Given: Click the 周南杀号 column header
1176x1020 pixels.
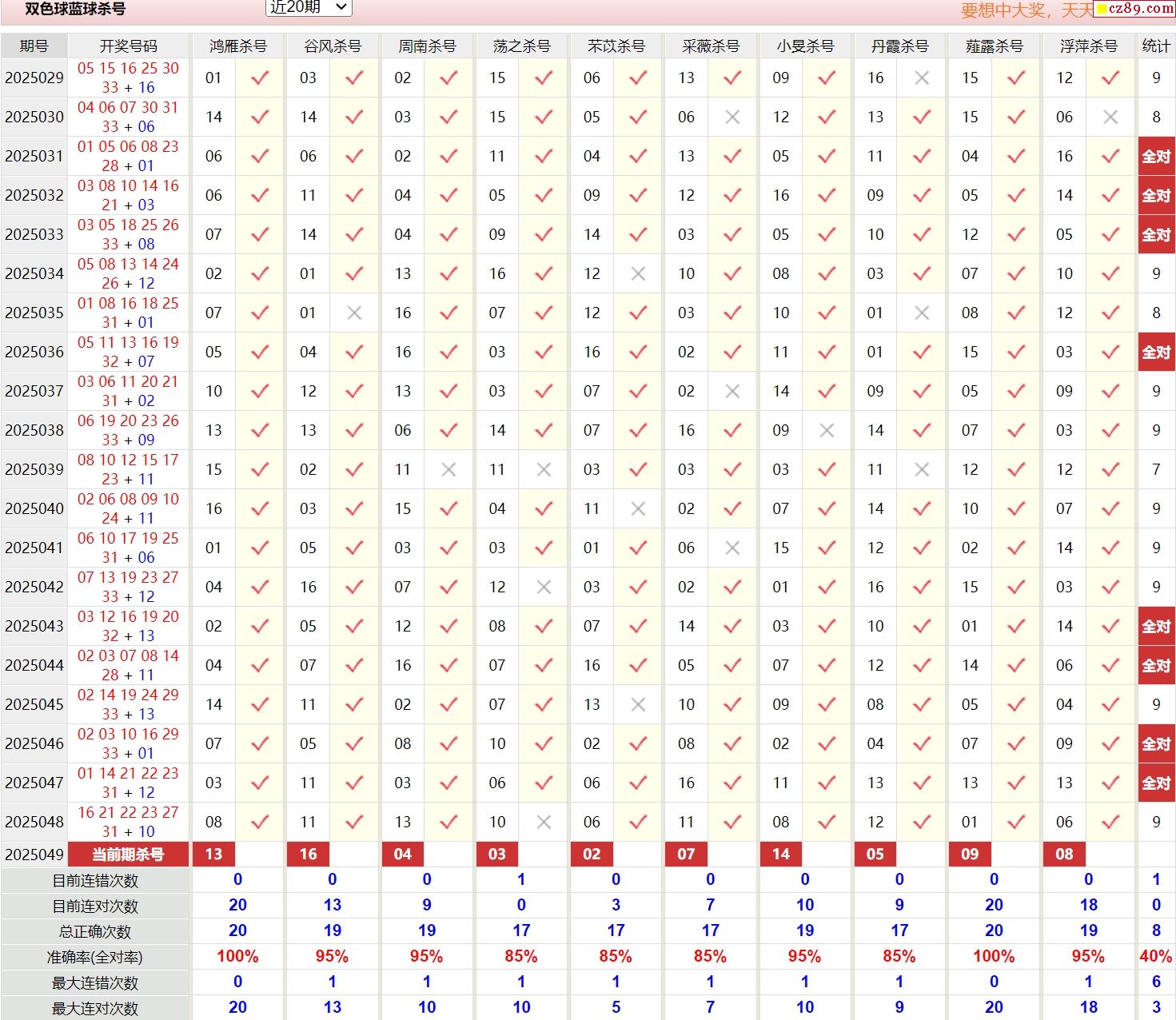Looking at the screenshot, I should 427,46.
